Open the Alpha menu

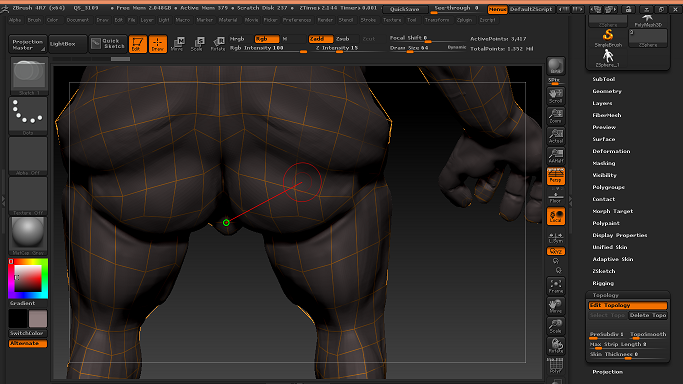pyautogui.click(x=15, y=20)
